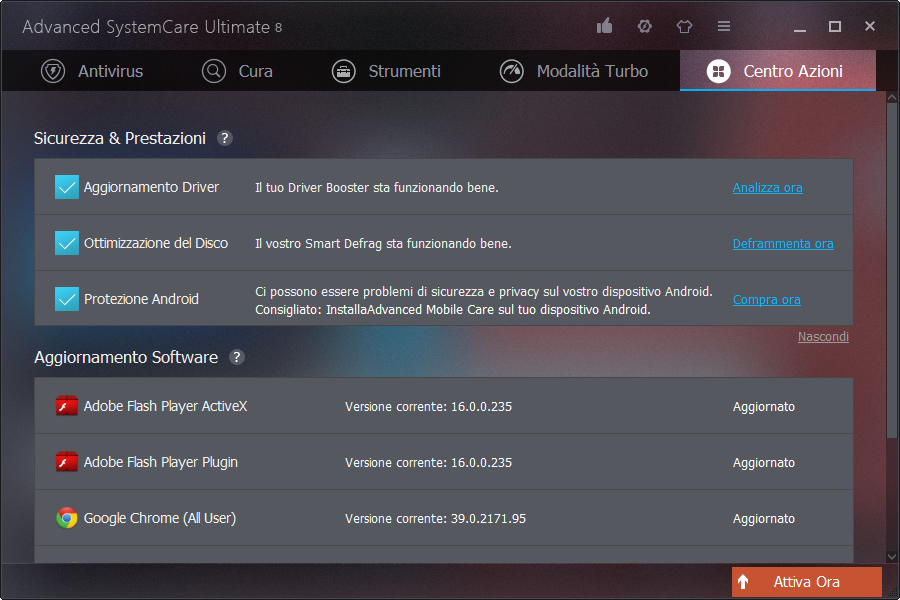
Task: Click the help icon beside Aggiornamento Software
Action: tap(236, 357)
